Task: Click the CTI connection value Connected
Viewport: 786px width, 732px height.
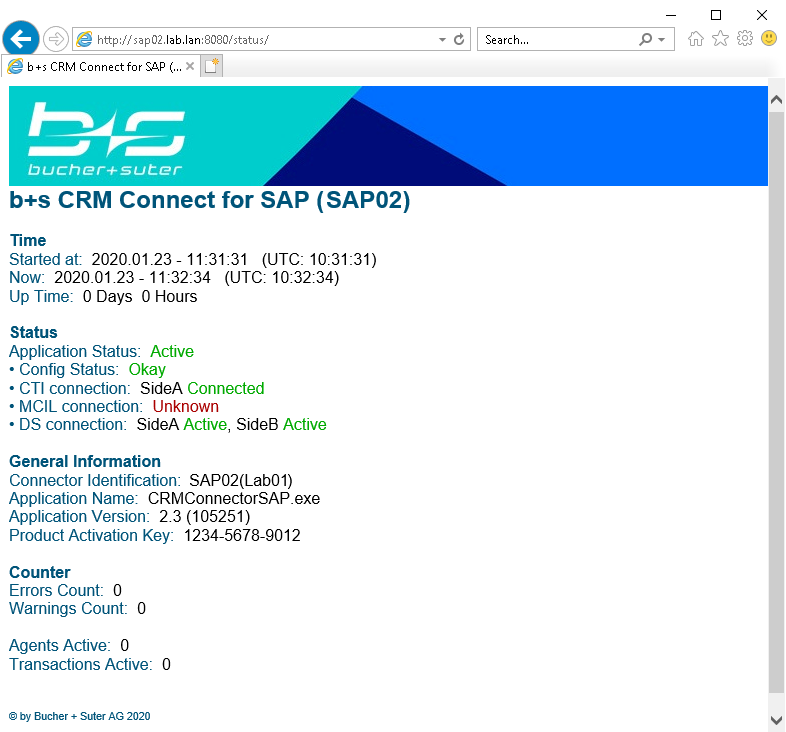Action: (226, 389)
